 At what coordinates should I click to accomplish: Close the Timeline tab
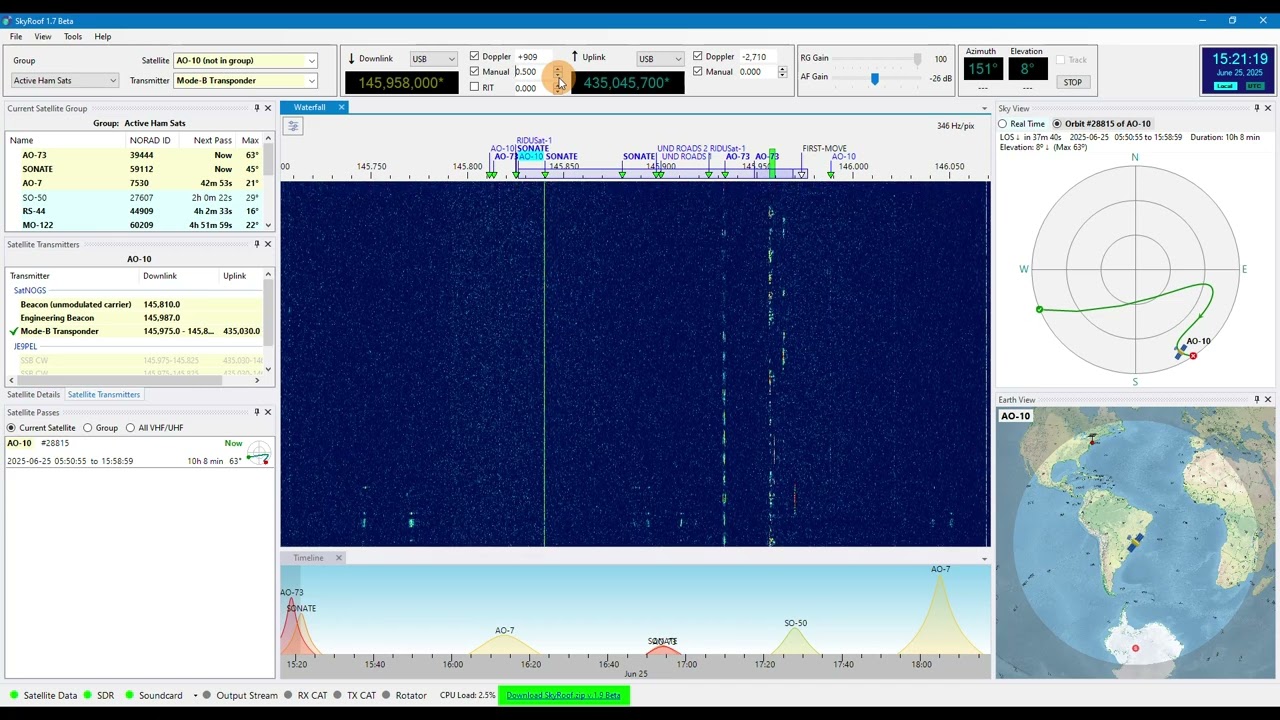click(x=339, y=558)
